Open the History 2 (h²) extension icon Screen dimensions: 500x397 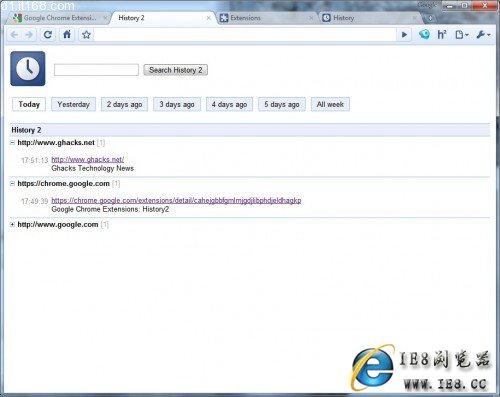[442, 34]
